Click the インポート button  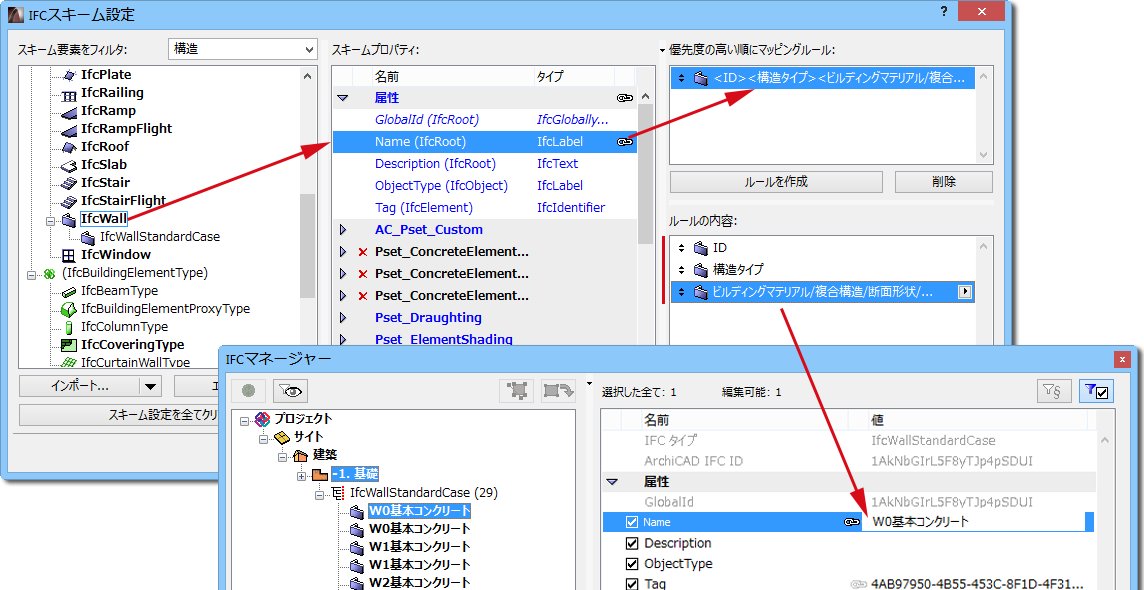click(80, 387)
